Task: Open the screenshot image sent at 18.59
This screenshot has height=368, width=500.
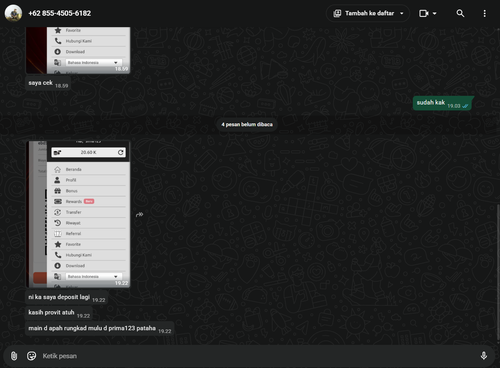Action: point(78,50)
